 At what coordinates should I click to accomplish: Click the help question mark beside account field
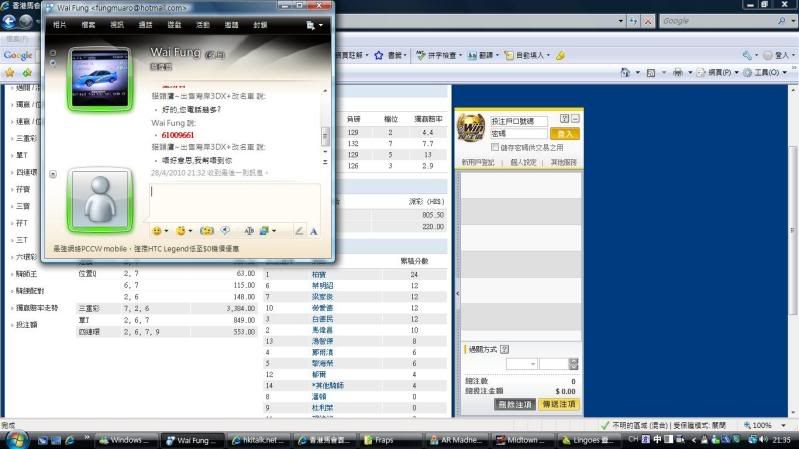(565, 118)
